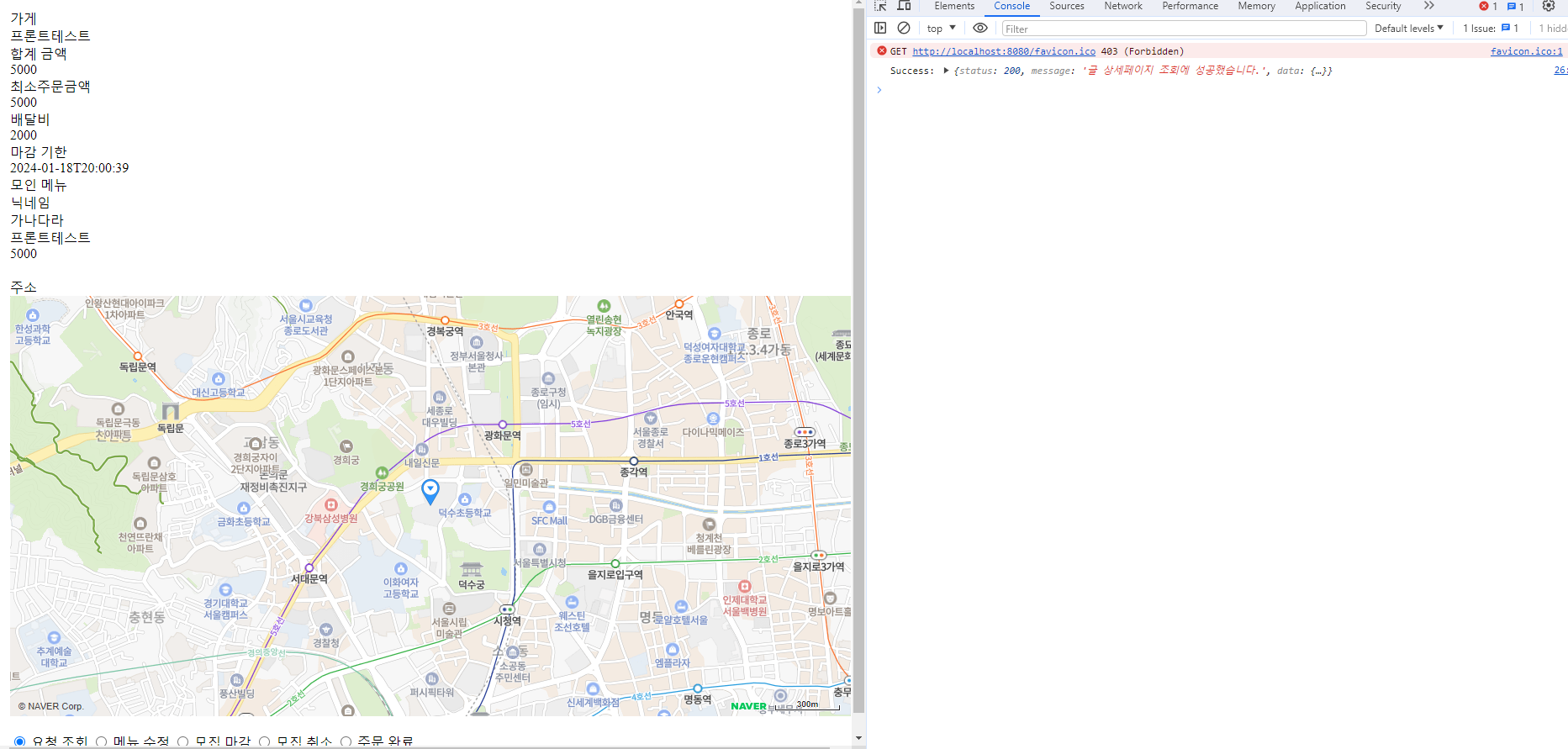
Task: Open the Security tab
Action: tap(1383, 6)
